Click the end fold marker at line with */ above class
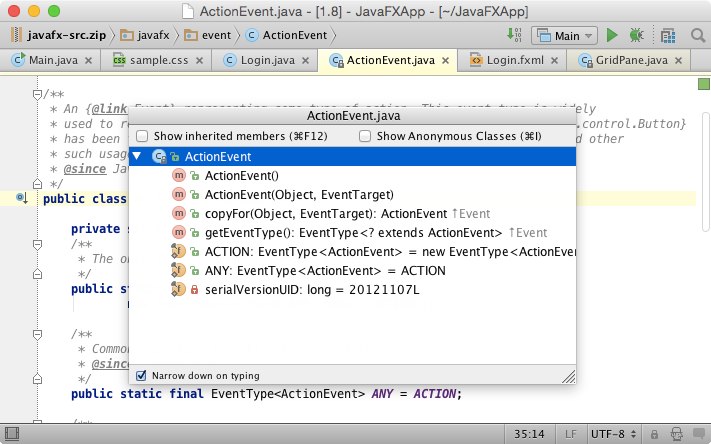This screenshot has width=711, height=444. click(x=38, y=184)
